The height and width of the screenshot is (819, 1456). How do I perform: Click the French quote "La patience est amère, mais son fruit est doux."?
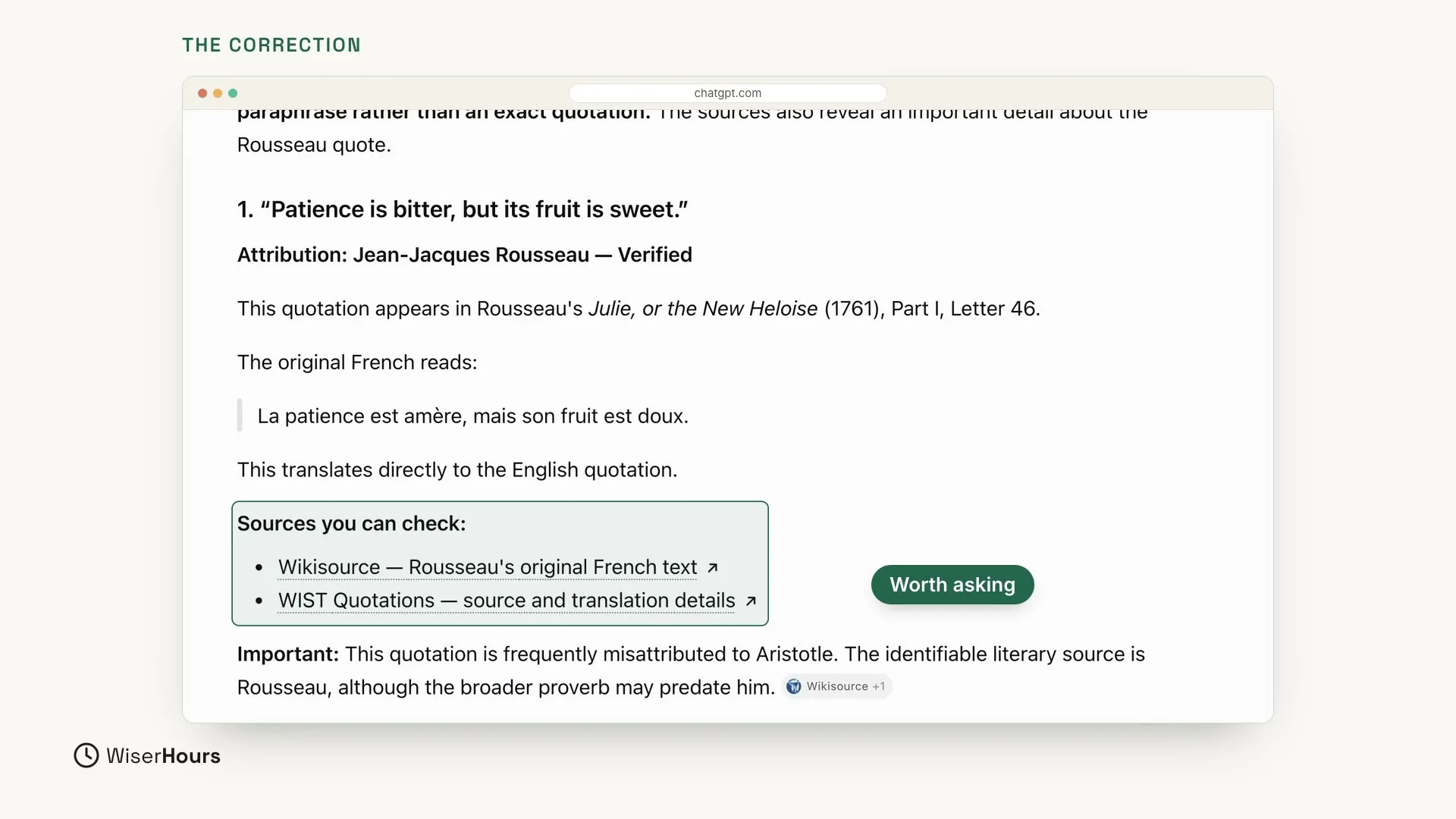point(473,416)
